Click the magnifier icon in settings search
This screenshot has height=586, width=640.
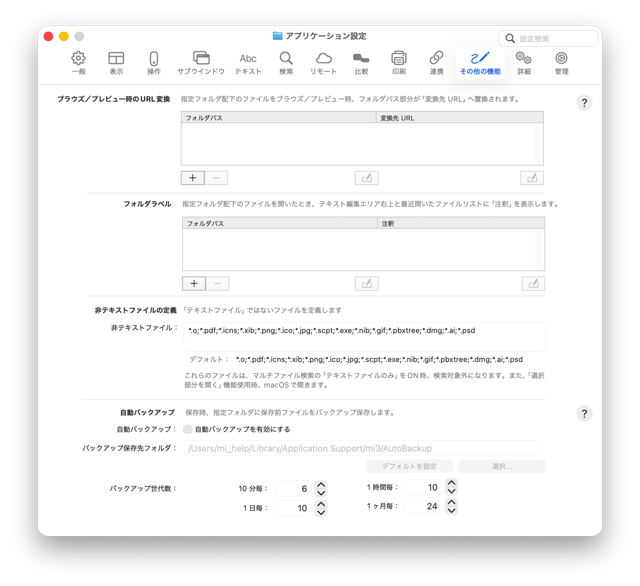click(510, 38)
